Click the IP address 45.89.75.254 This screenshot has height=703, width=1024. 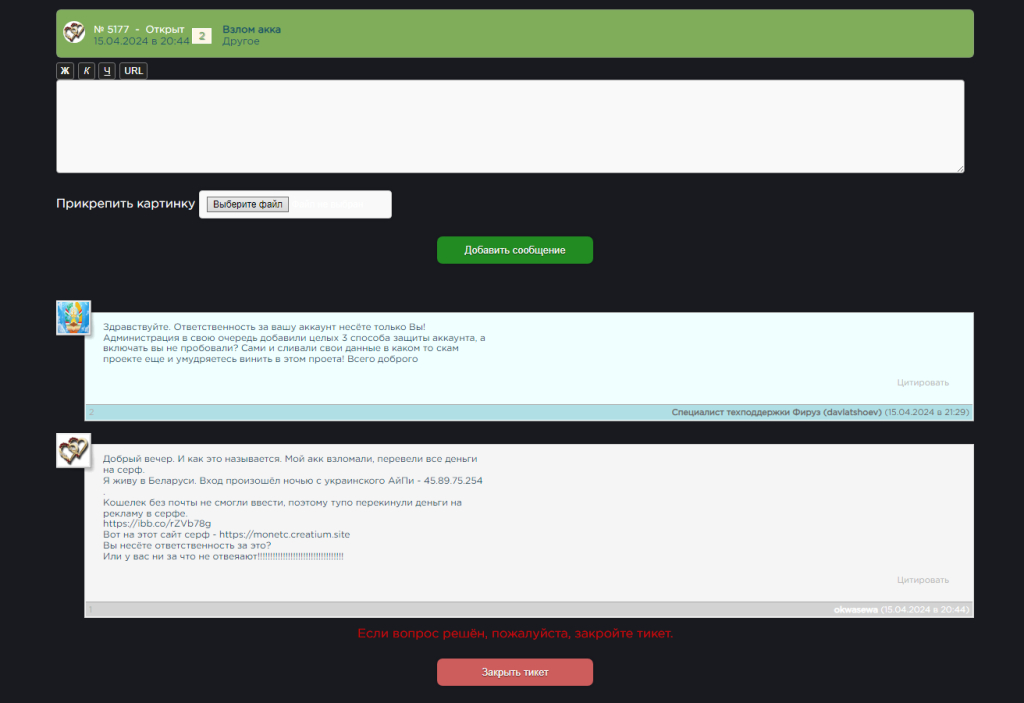tap(453, 481)
